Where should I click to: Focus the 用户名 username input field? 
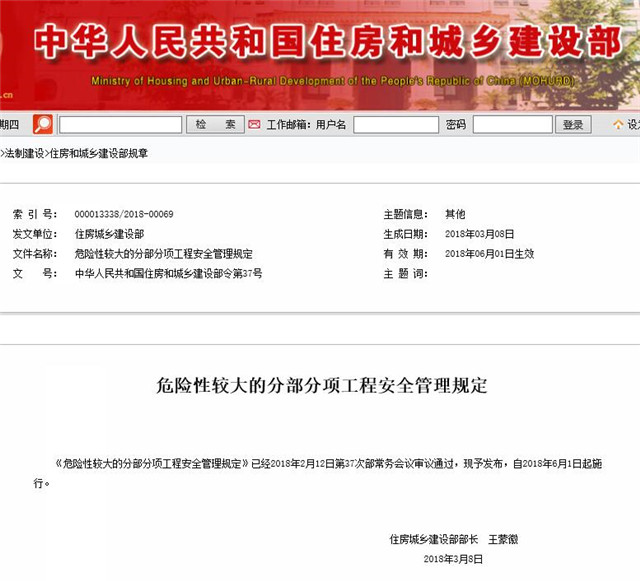[x=396, y=125]
